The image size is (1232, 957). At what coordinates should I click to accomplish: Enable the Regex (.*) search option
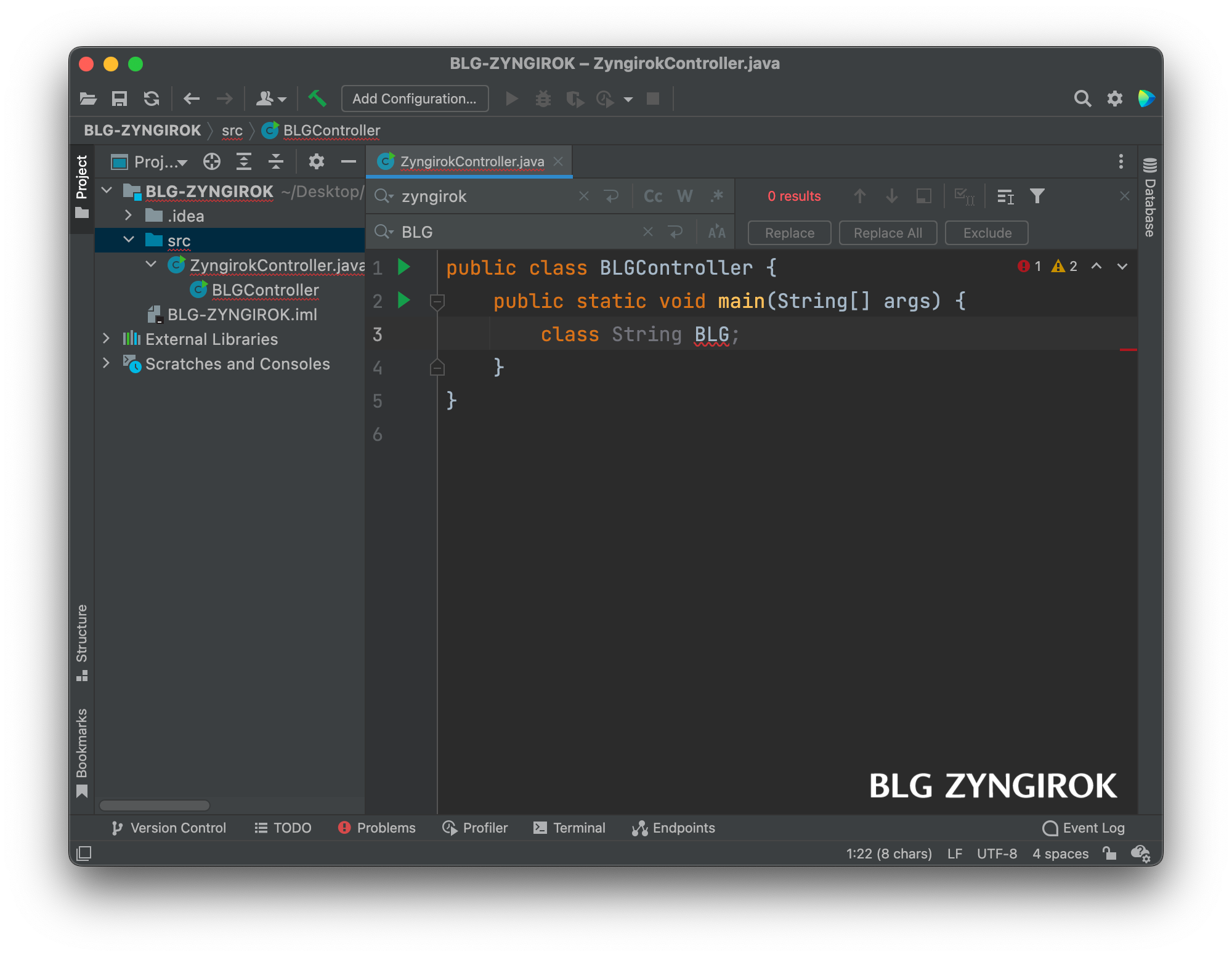click(716, 196)
